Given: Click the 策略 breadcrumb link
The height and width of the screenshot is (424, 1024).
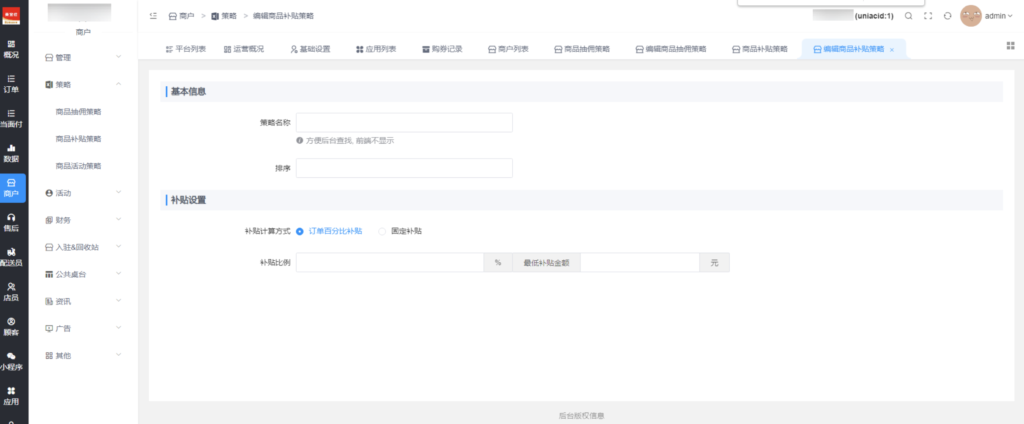Looking at the screenshot, I should 224,16.
